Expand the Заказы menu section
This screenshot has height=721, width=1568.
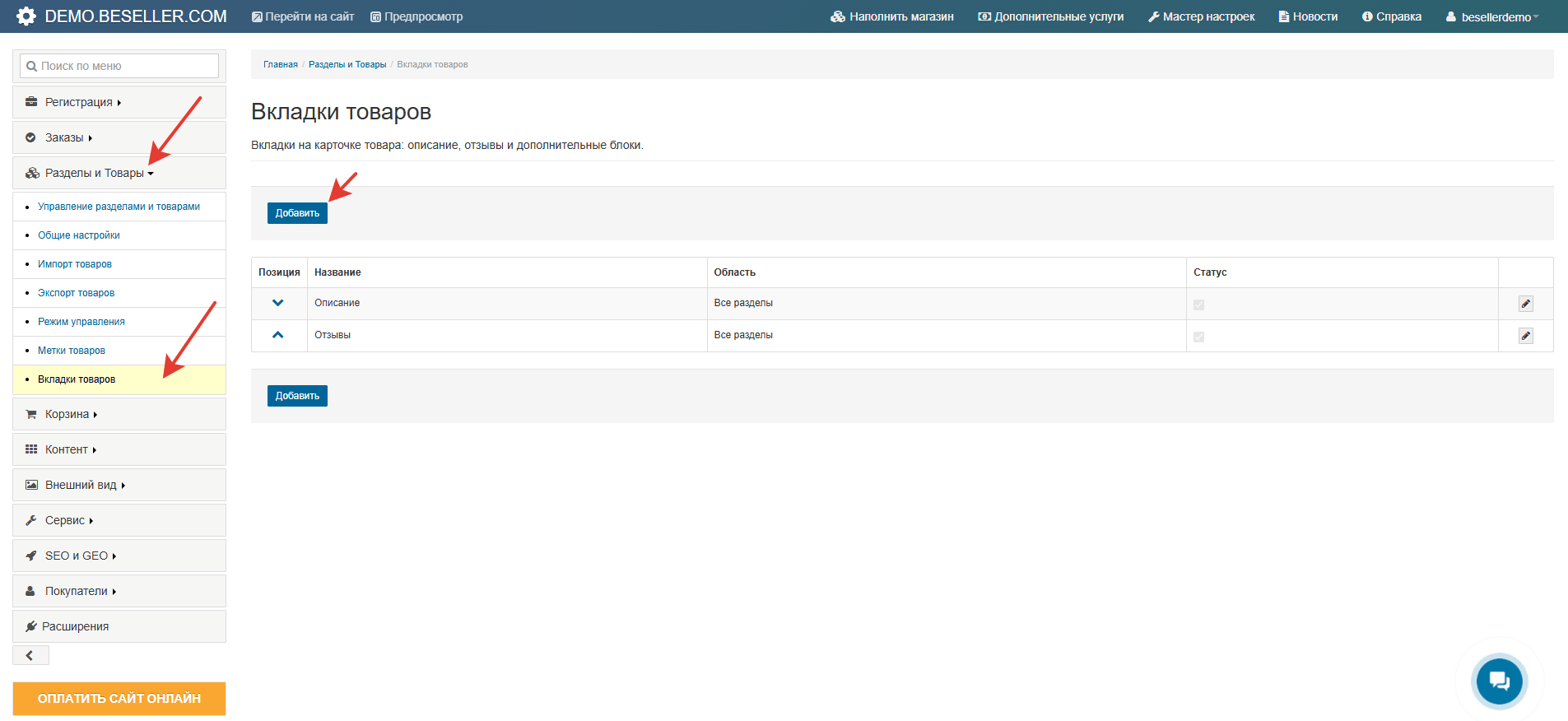tap(119, 137)
